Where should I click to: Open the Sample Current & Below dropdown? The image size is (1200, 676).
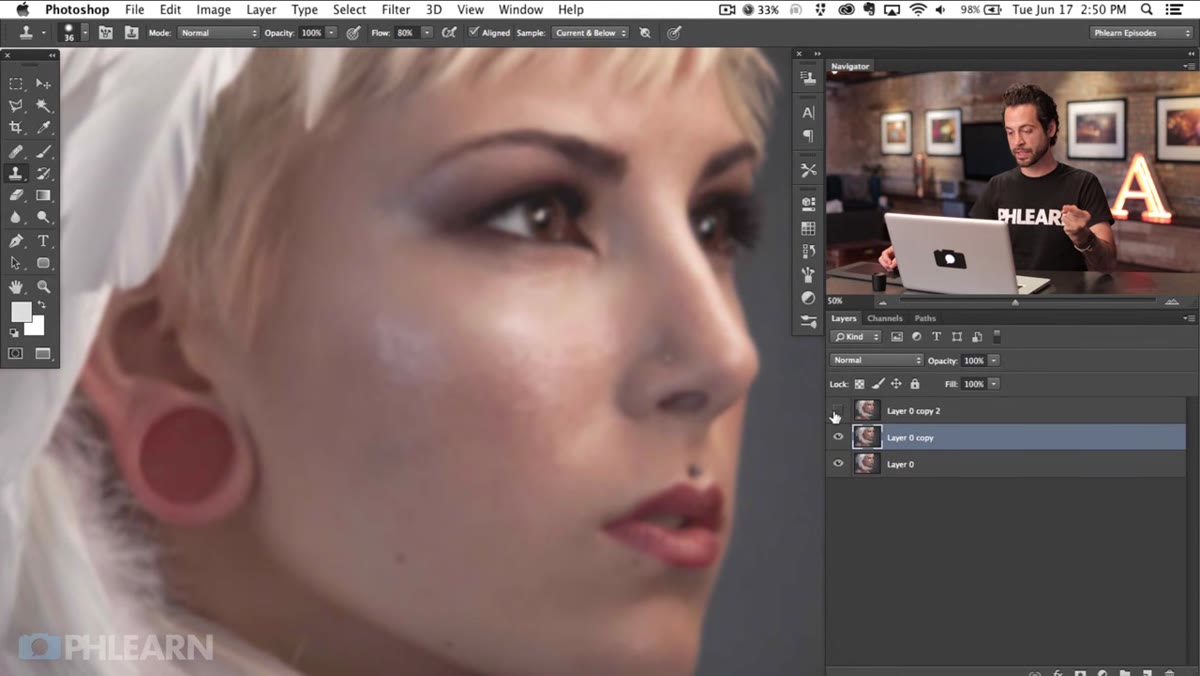click(590, 33)
